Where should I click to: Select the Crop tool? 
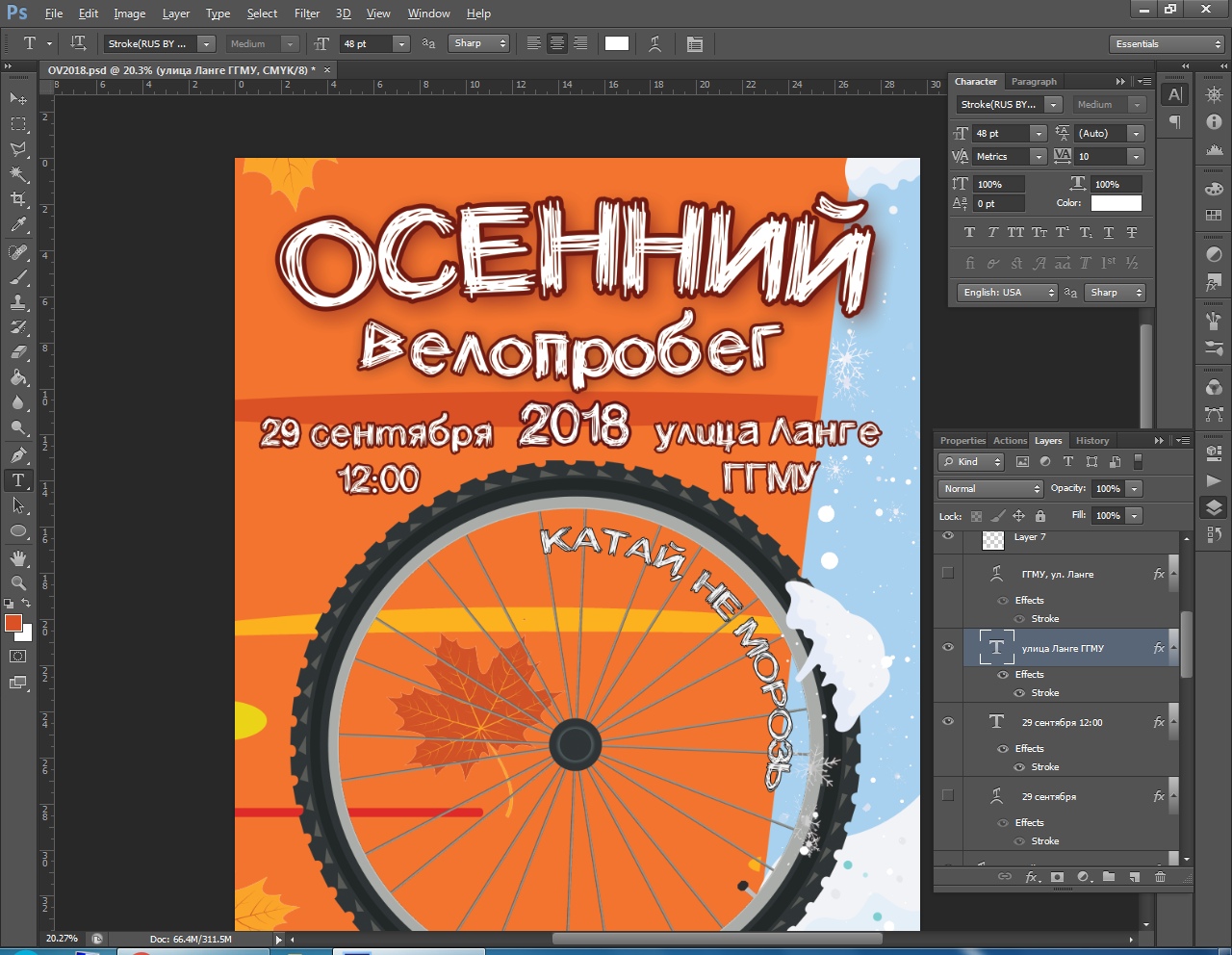click(x=18, y=199)
